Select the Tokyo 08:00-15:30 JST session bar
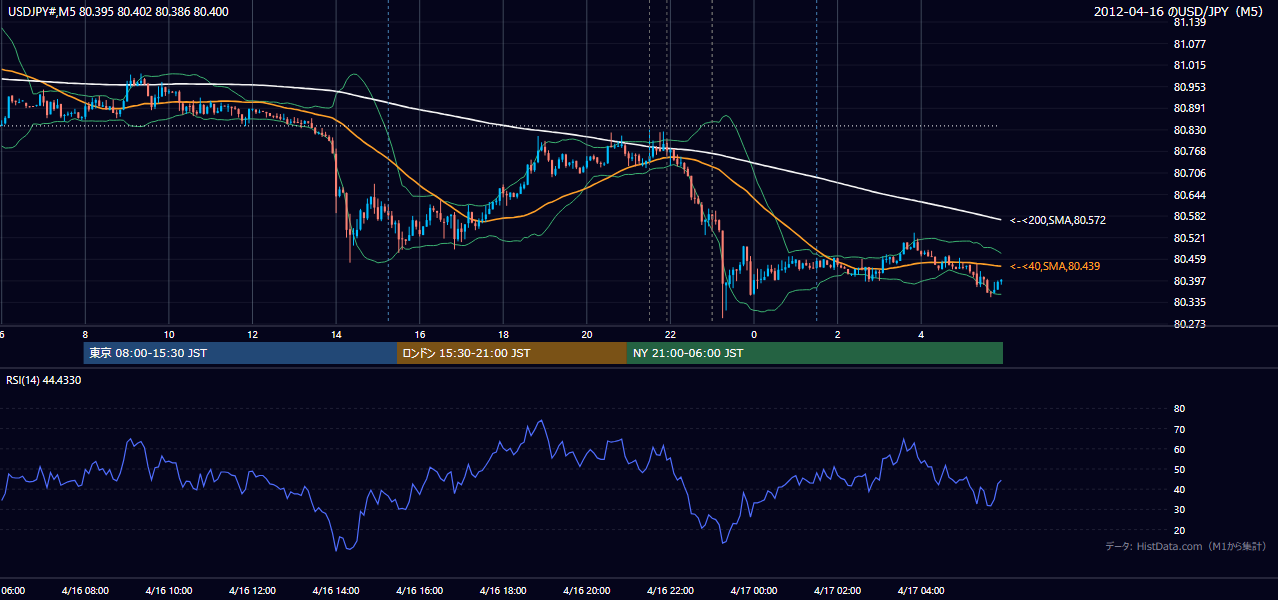Image resolution: width=1278 pixels, height=600 pixels. (240, 353)
